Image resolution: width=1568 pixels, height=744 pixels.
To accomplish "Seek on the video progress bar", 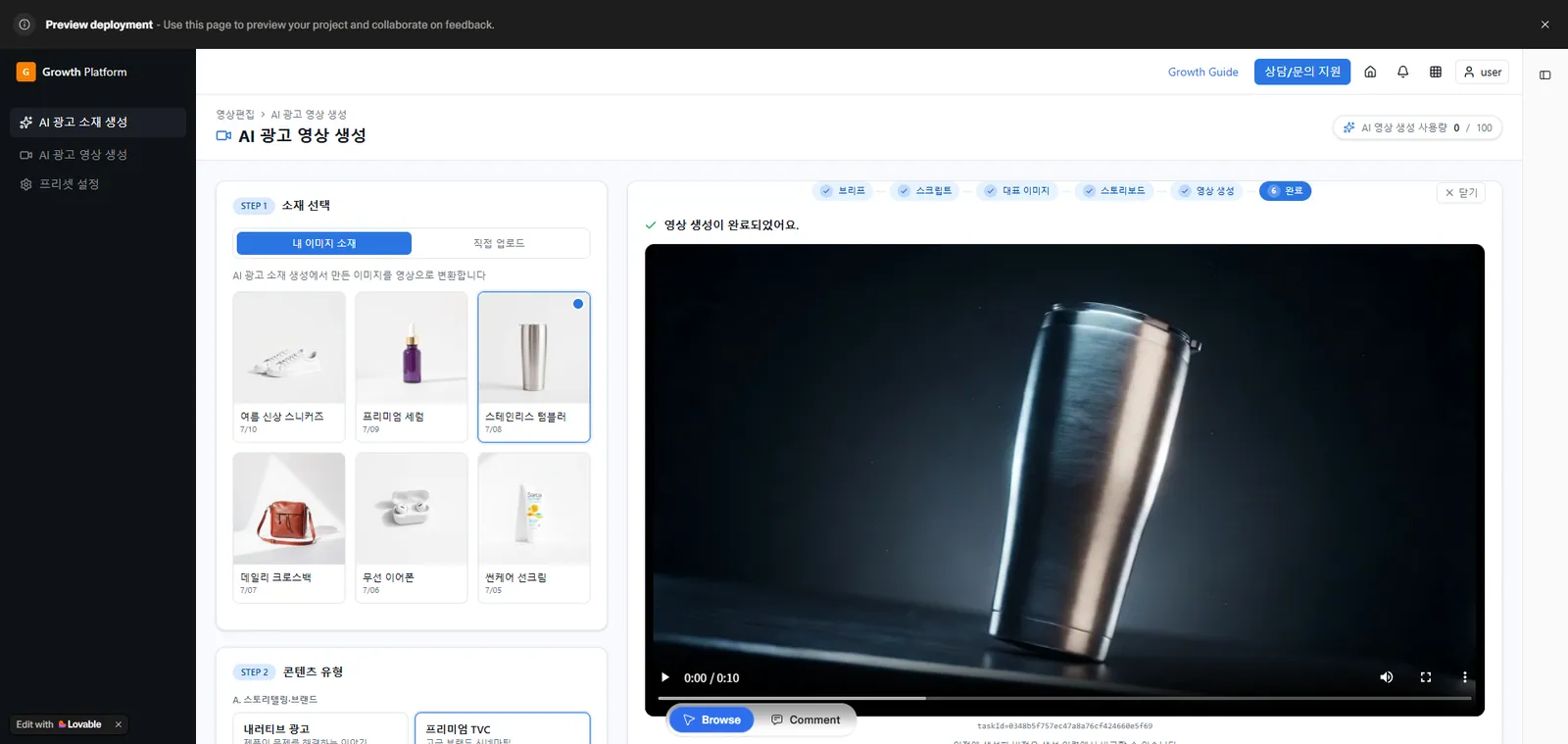I will 1064,698.
